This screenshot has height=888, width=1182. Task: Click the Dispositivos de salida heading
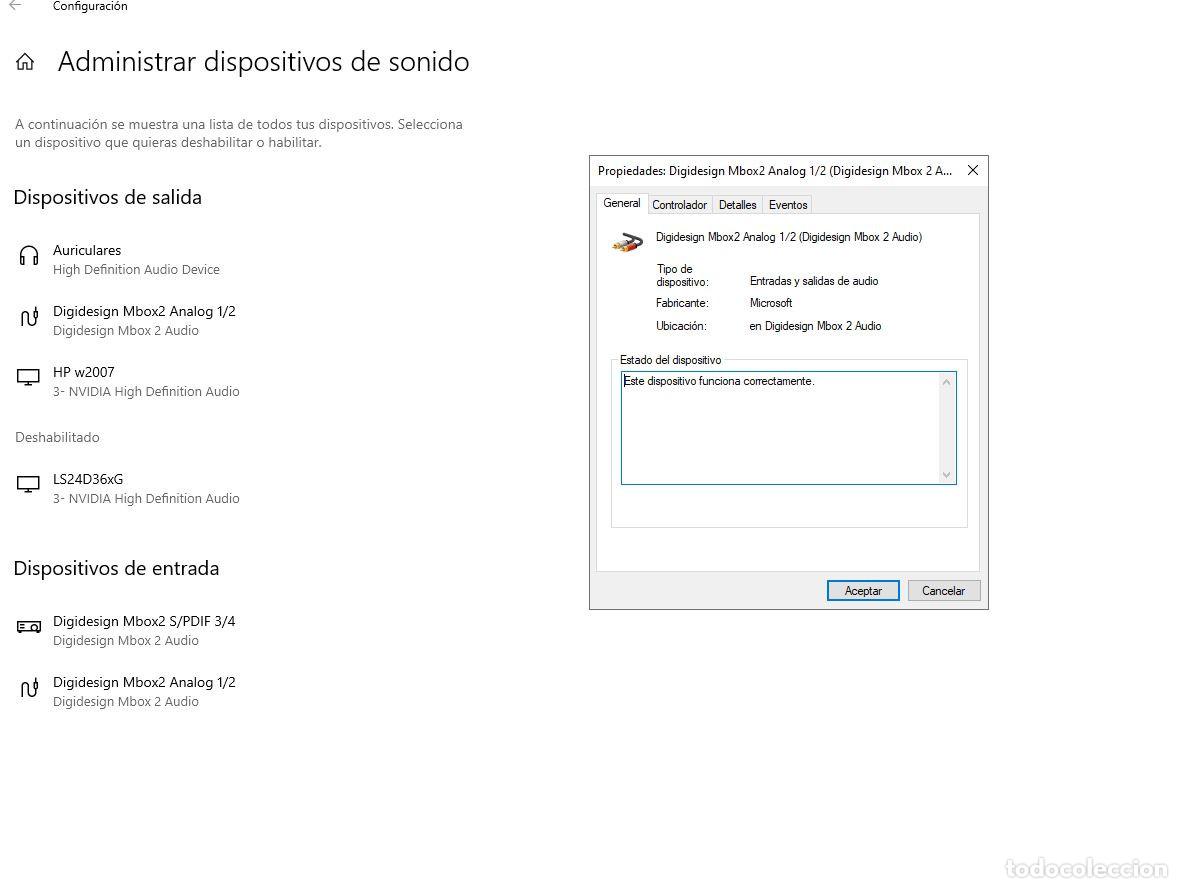(108, 198)
